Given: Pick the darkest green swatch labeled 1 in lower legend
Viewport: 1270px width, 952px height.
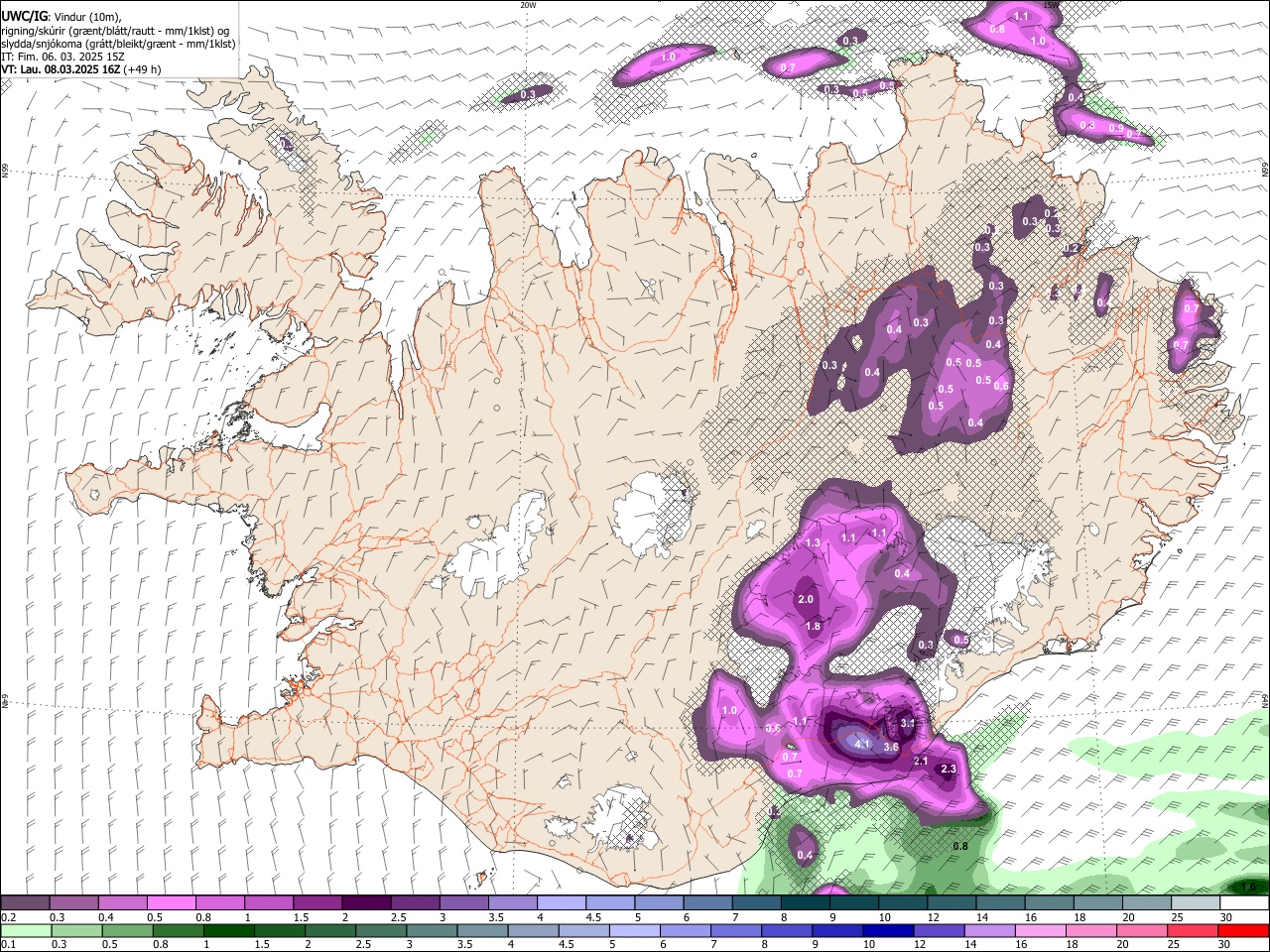Looking at the screenshot, I should (229, 930).
